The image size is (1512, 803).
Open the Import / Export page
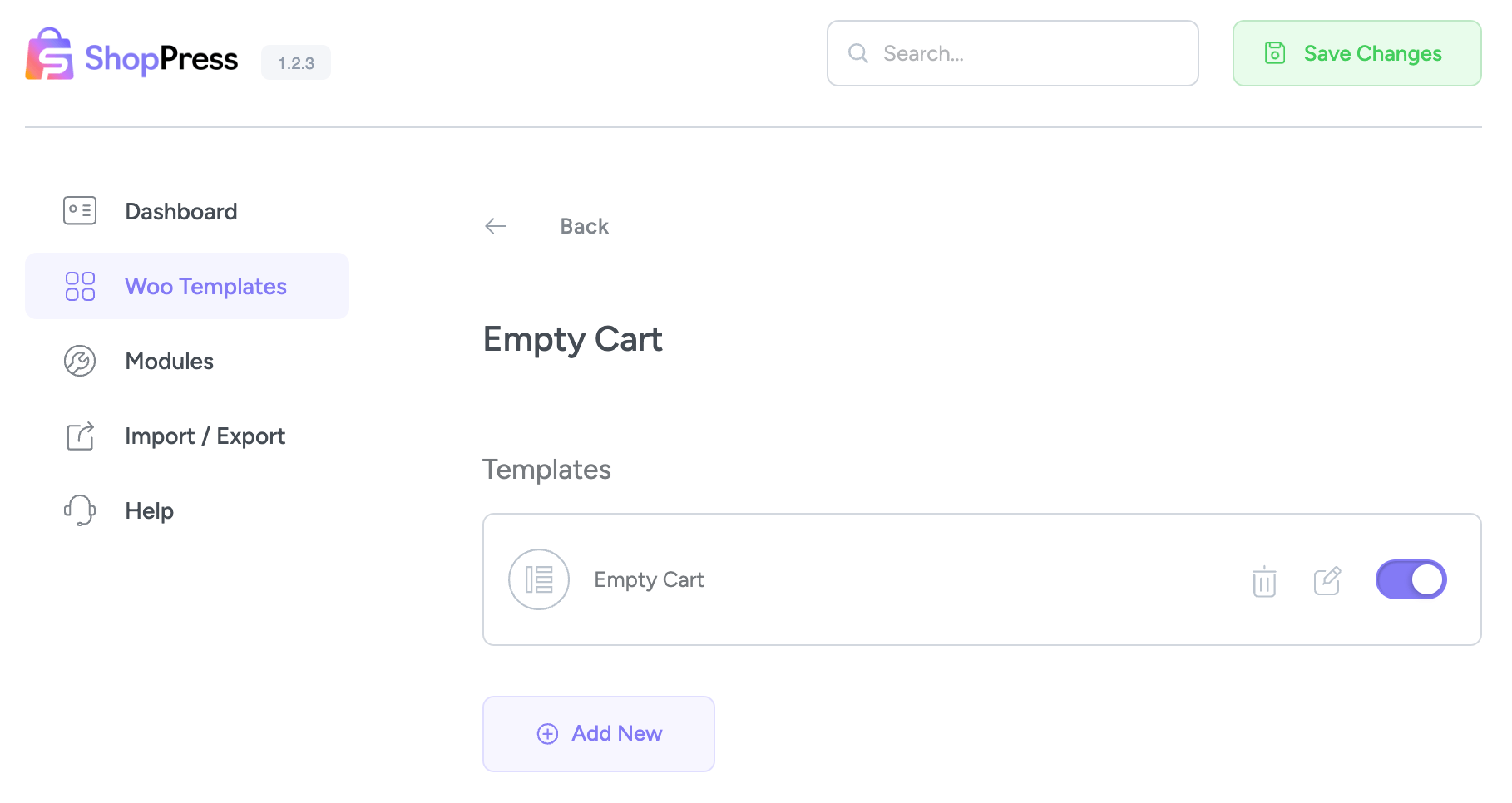click(x=205, y=436)
